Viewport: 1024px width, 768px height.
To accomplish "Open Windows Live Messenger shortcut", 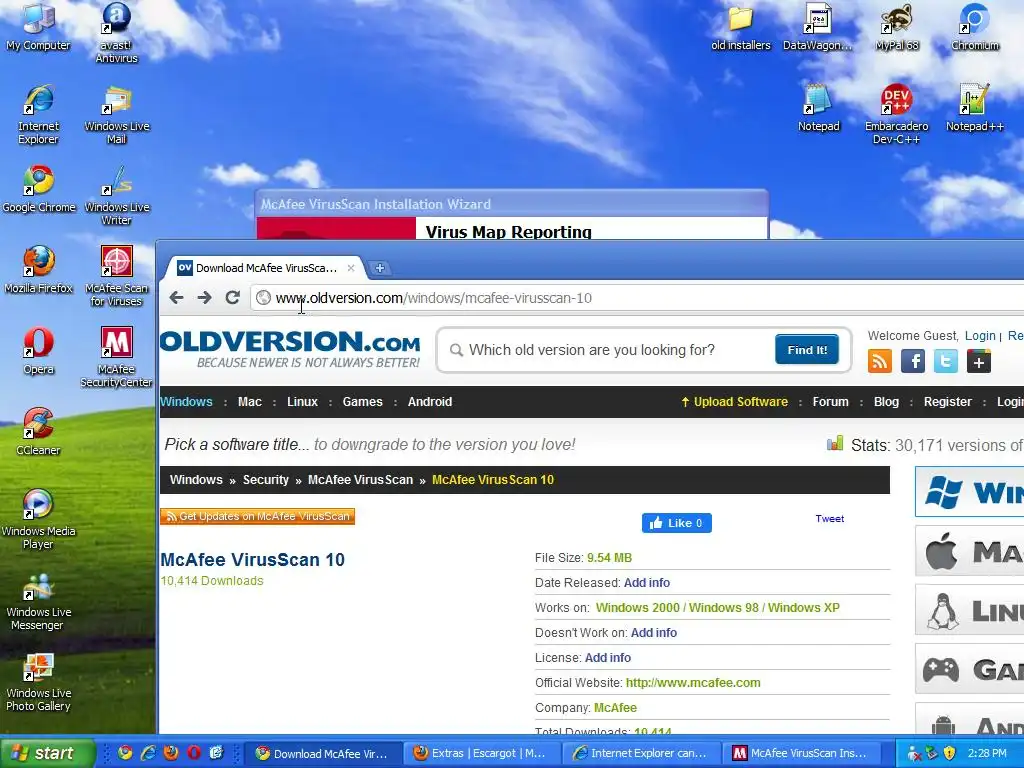I will tap(38, 600).
